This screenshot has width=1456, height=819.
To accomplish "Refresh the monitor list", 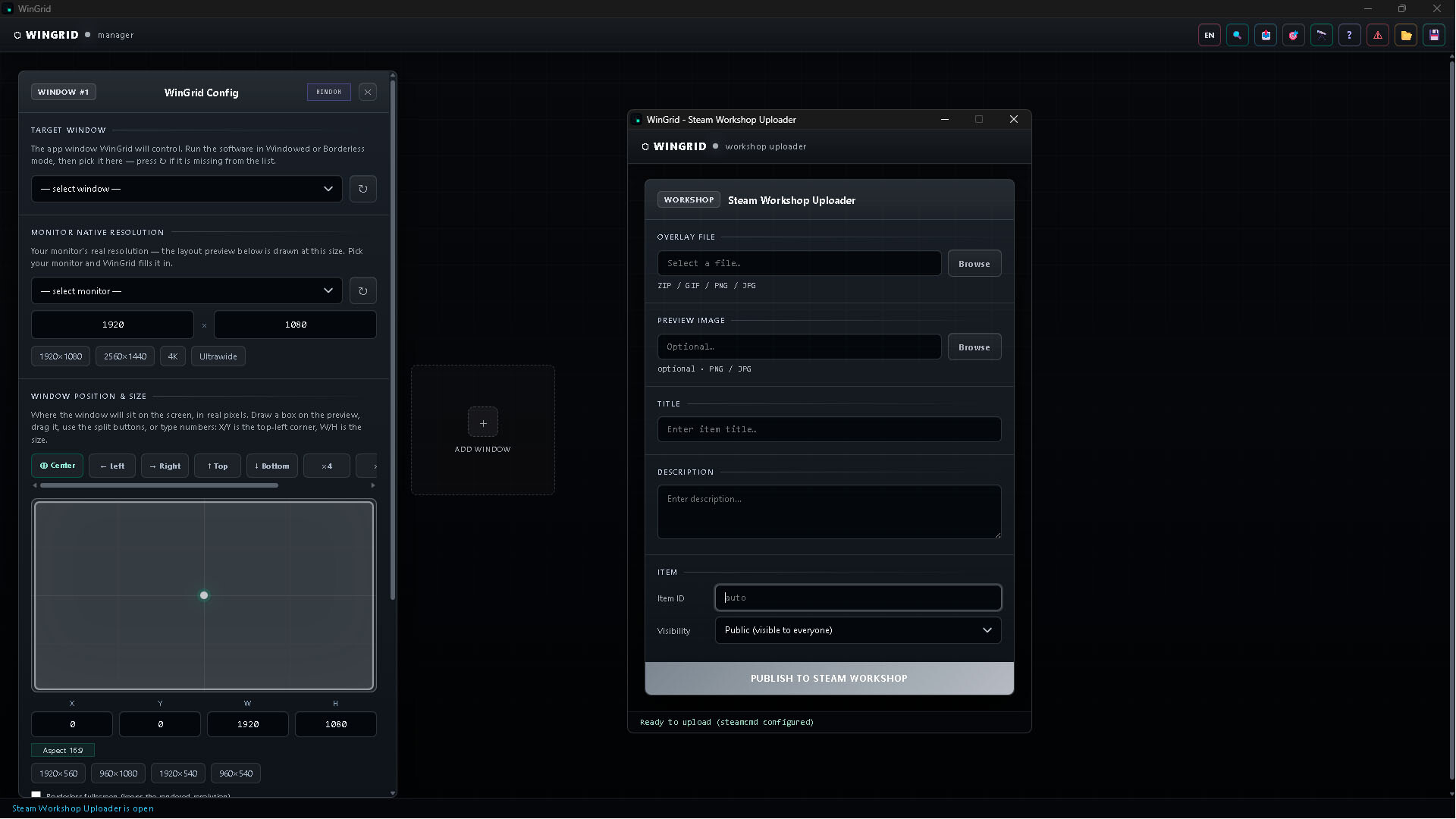I will coord(362,290).
